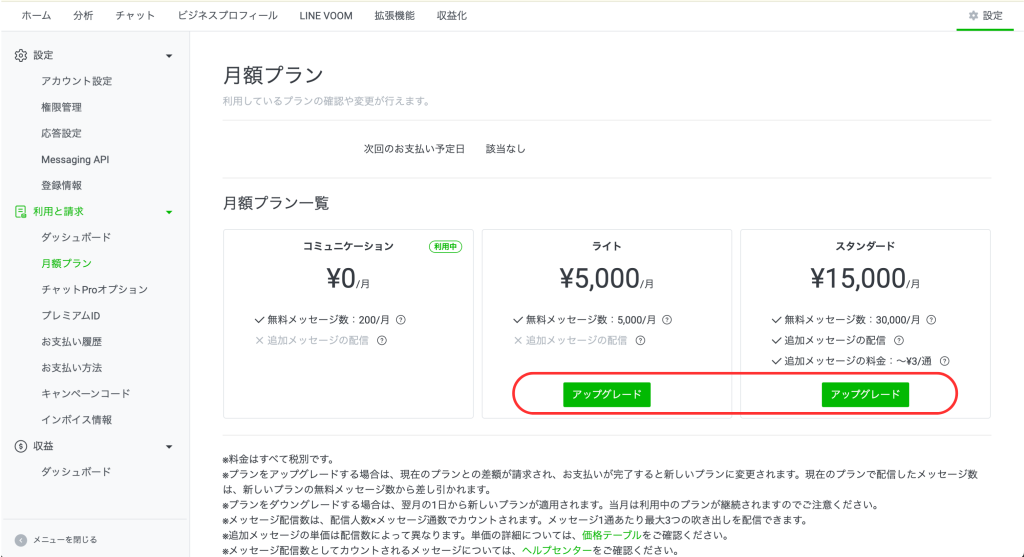
Task: Collapse the 利用と請求 section arrow
Action: coord(169,212)
